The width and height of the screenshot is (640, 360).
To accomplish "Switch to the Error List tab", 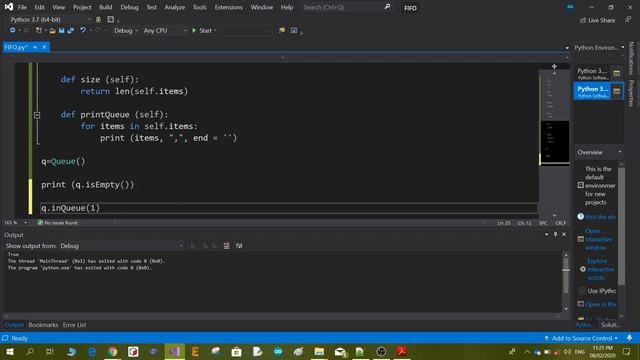I will coord(74,325).
